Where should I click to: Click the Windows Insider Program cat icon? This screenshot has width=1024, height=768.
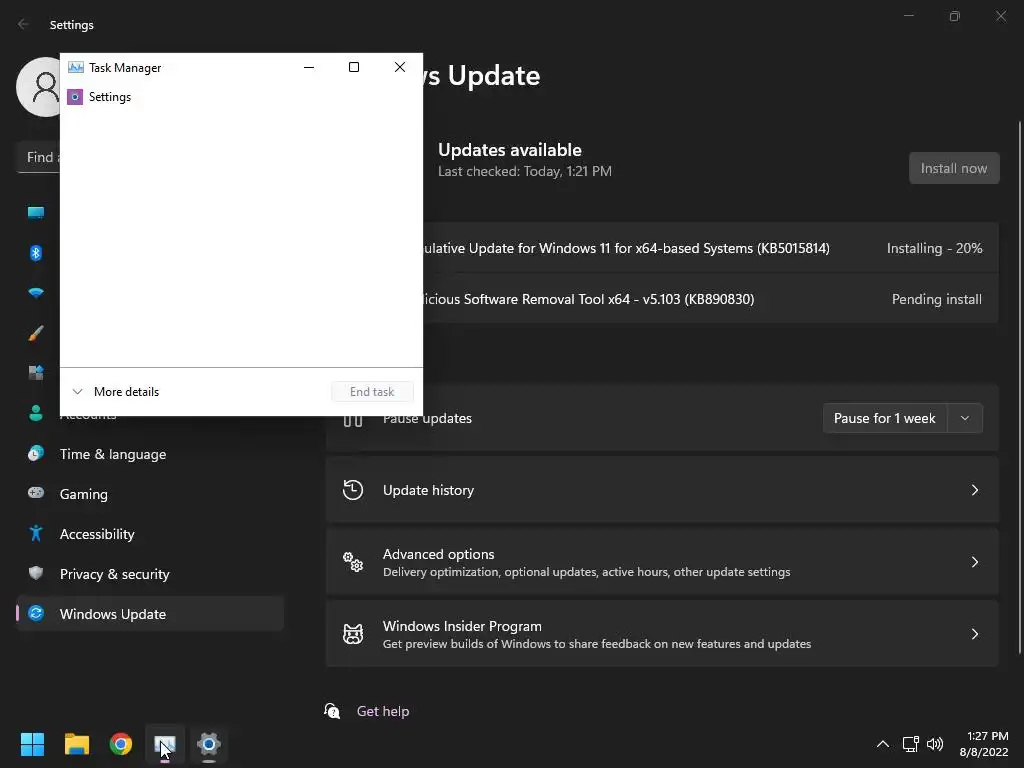pyautogui.click(x=353, y=634)
